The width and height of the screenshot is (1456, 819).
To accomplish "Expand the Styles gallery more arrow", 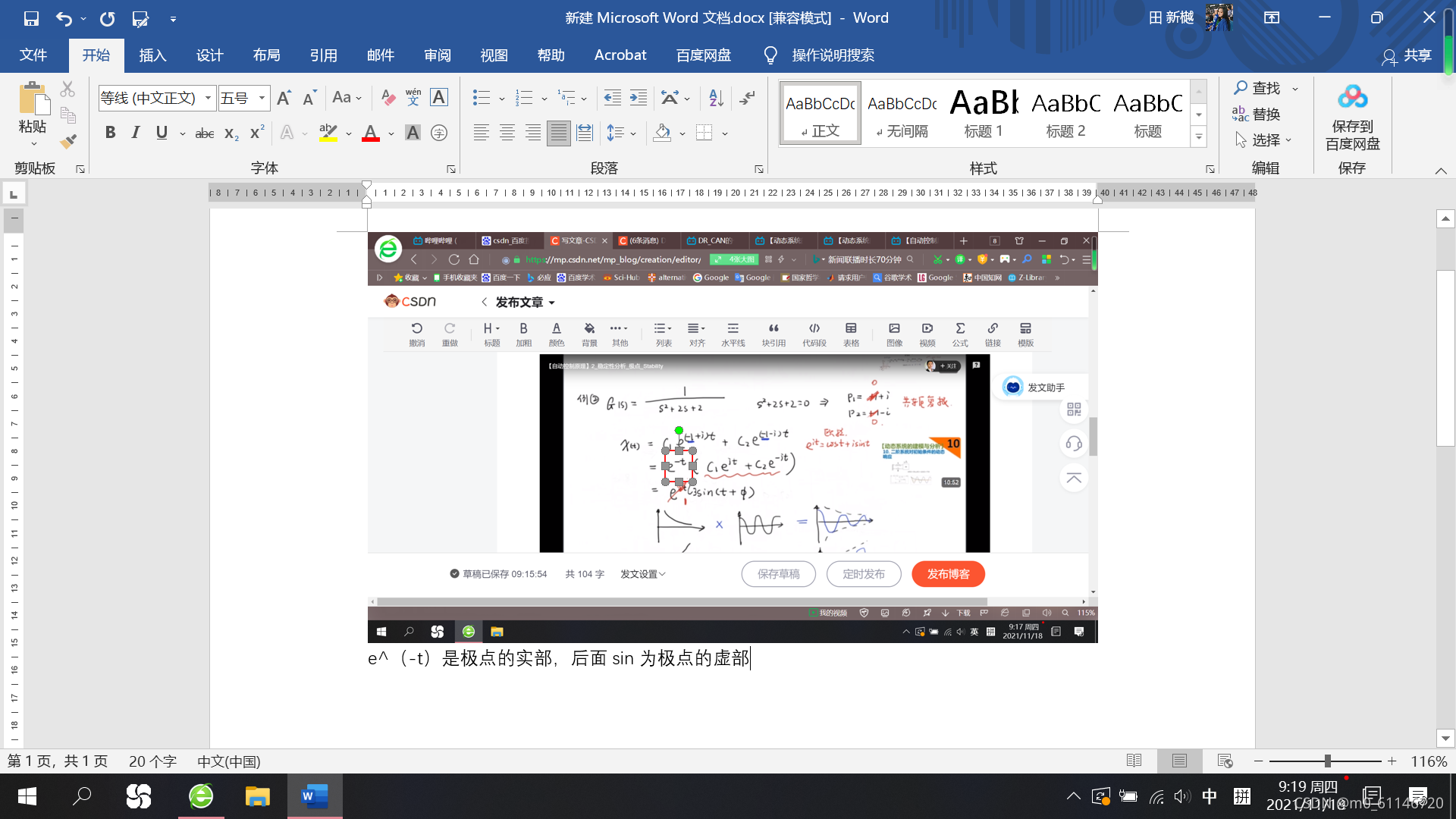I will [x=1198, y=137].
